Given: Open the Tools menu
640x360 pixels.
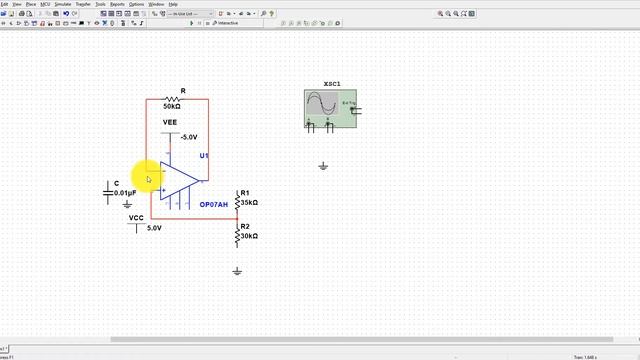Looking at the screenshot, I should [100, 4].
